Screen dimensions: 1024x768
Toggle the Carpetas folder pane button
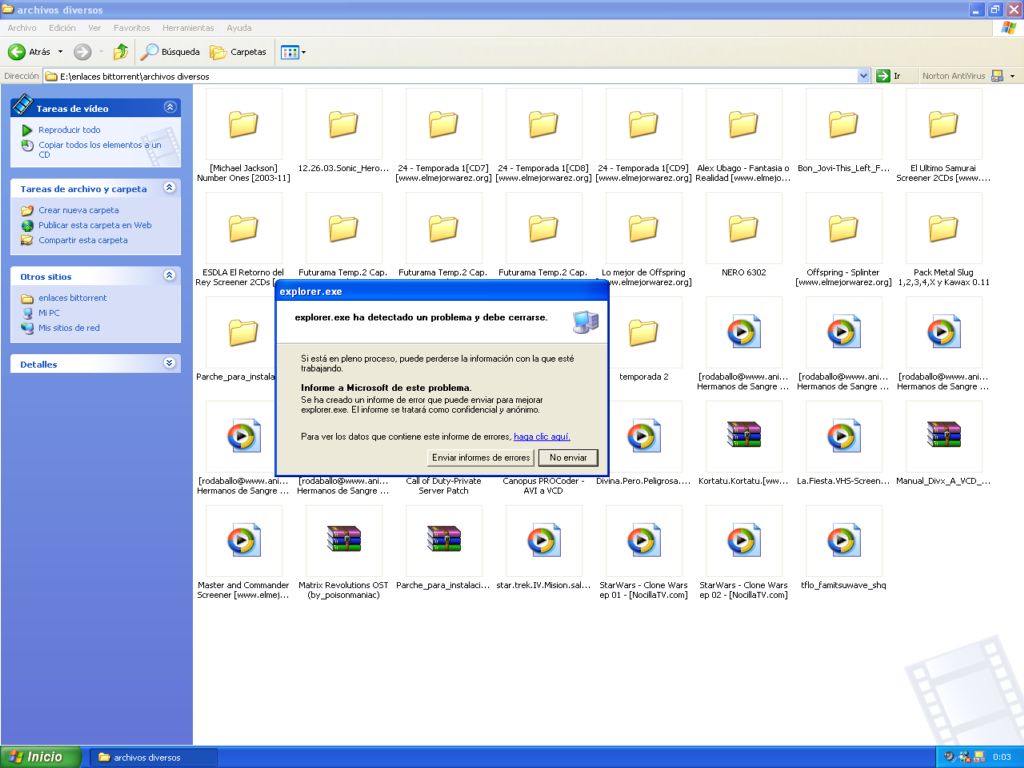(x=238, y=52)
